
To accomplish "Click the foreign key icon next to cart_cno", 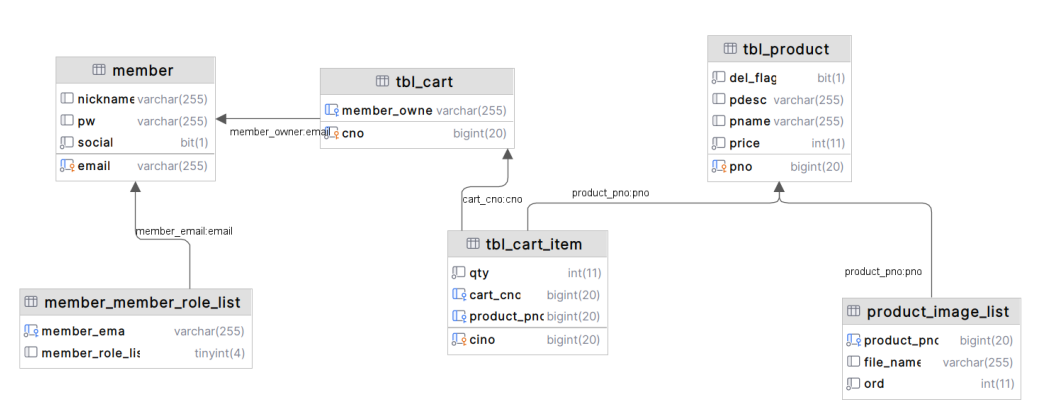I will [x=459, y=295].
